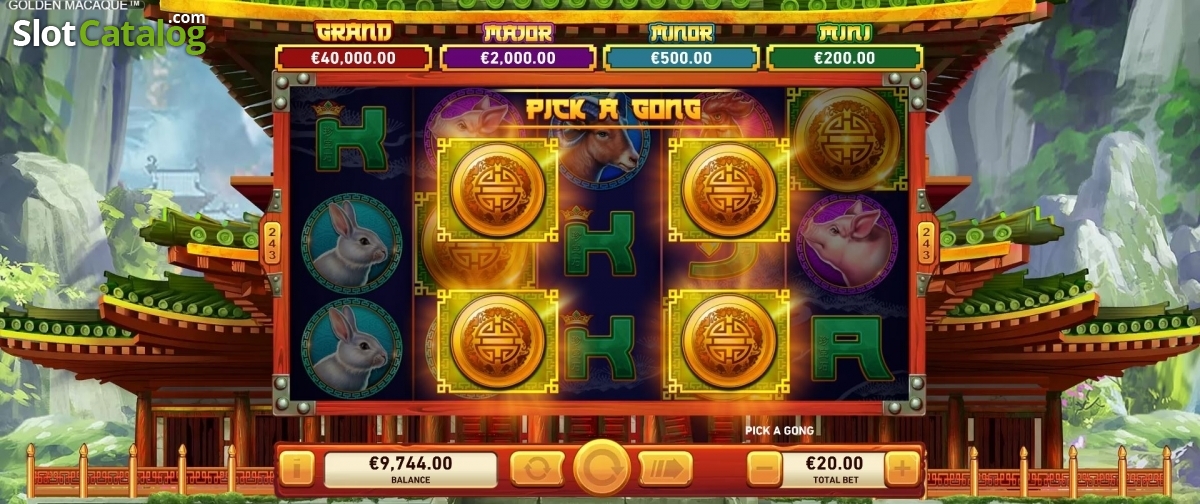Enable turbo mode fast-forward button
This screenshot has width=1200, height=504.
coord(665,468)
